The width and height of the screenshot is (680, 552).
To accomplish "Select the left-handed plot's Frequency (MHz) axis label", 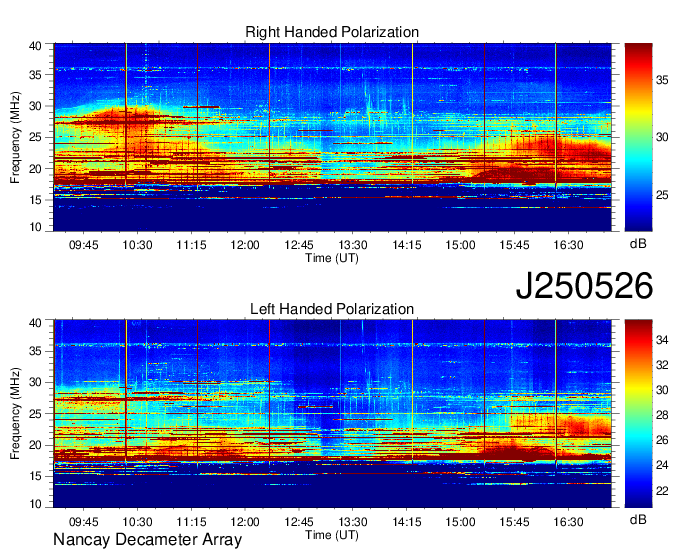I will [15, 414].
